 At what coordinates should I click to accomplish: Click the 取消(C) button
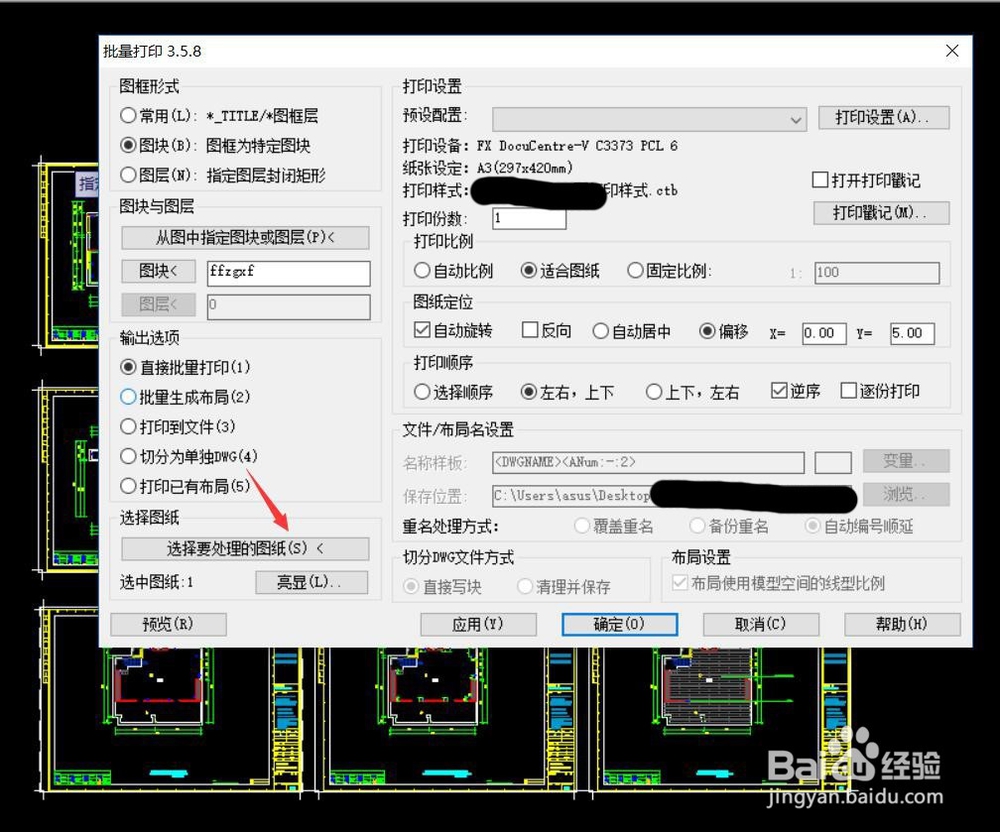click(x=761, y=624)
